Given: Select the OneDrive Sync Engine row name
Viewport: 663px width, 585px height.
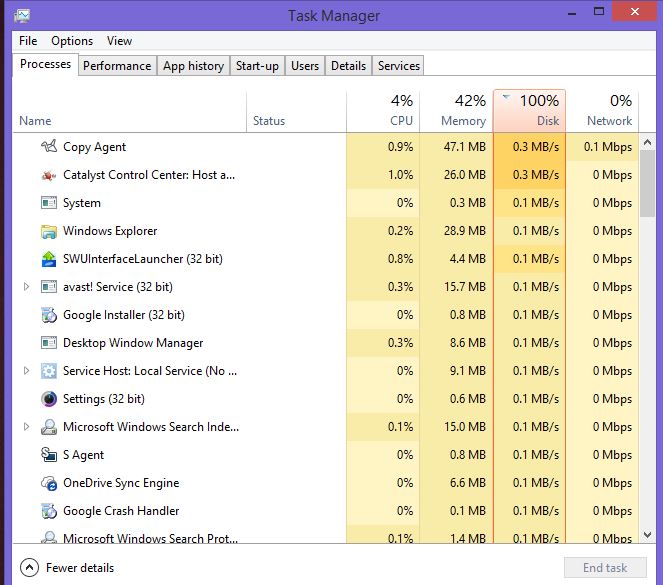Looking at the screenshot, I should [121, 483].
